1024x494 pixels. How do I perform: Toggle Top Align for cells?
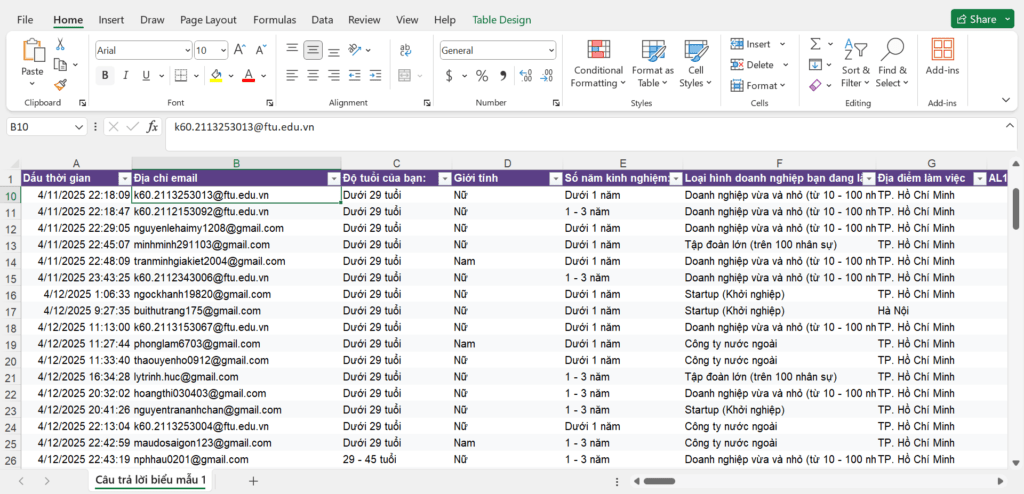[292, 50]
